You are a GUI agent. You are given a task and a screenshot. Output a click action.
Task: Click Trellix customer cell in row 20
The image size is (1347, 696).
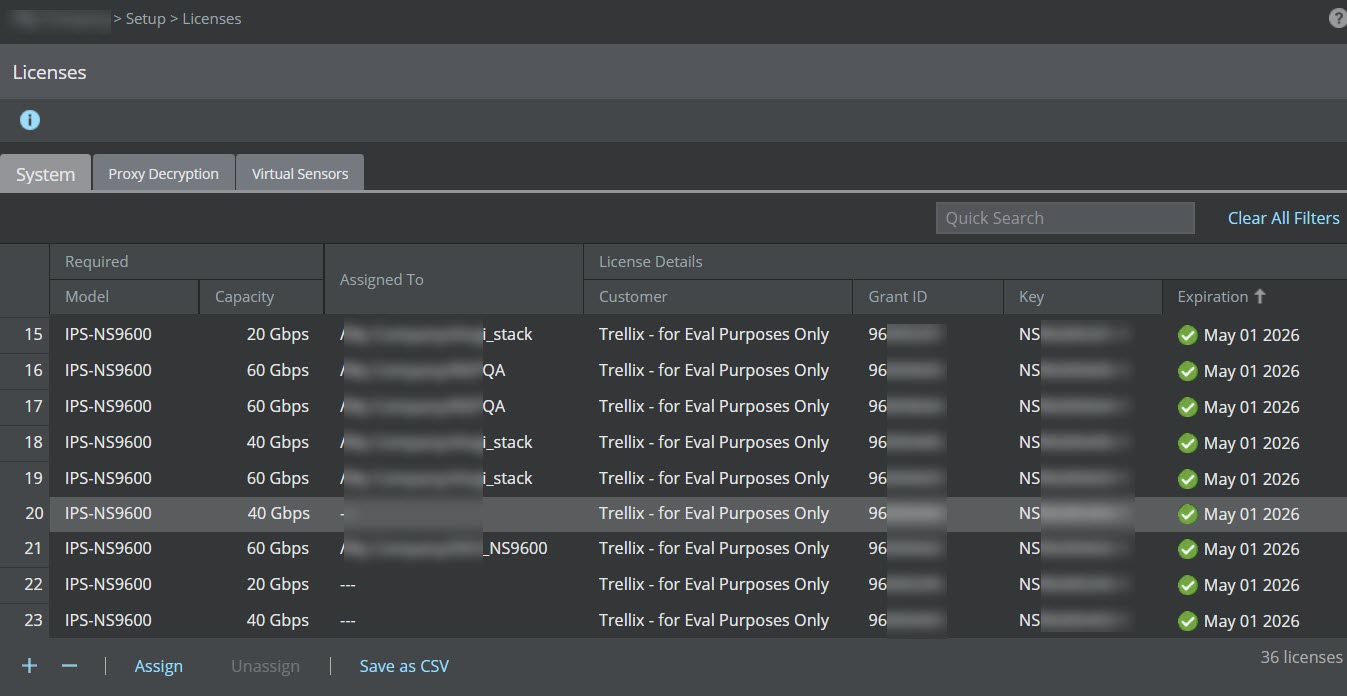pos(714,513)
